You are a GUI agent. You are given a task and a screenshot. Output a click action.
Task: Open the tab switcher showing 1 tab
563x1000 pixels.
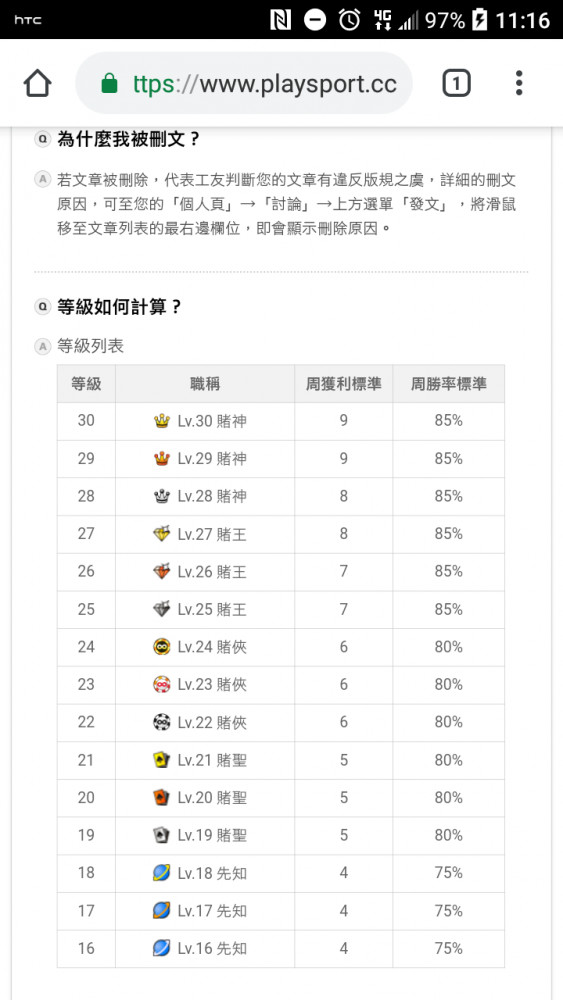[x=457, y=84]
